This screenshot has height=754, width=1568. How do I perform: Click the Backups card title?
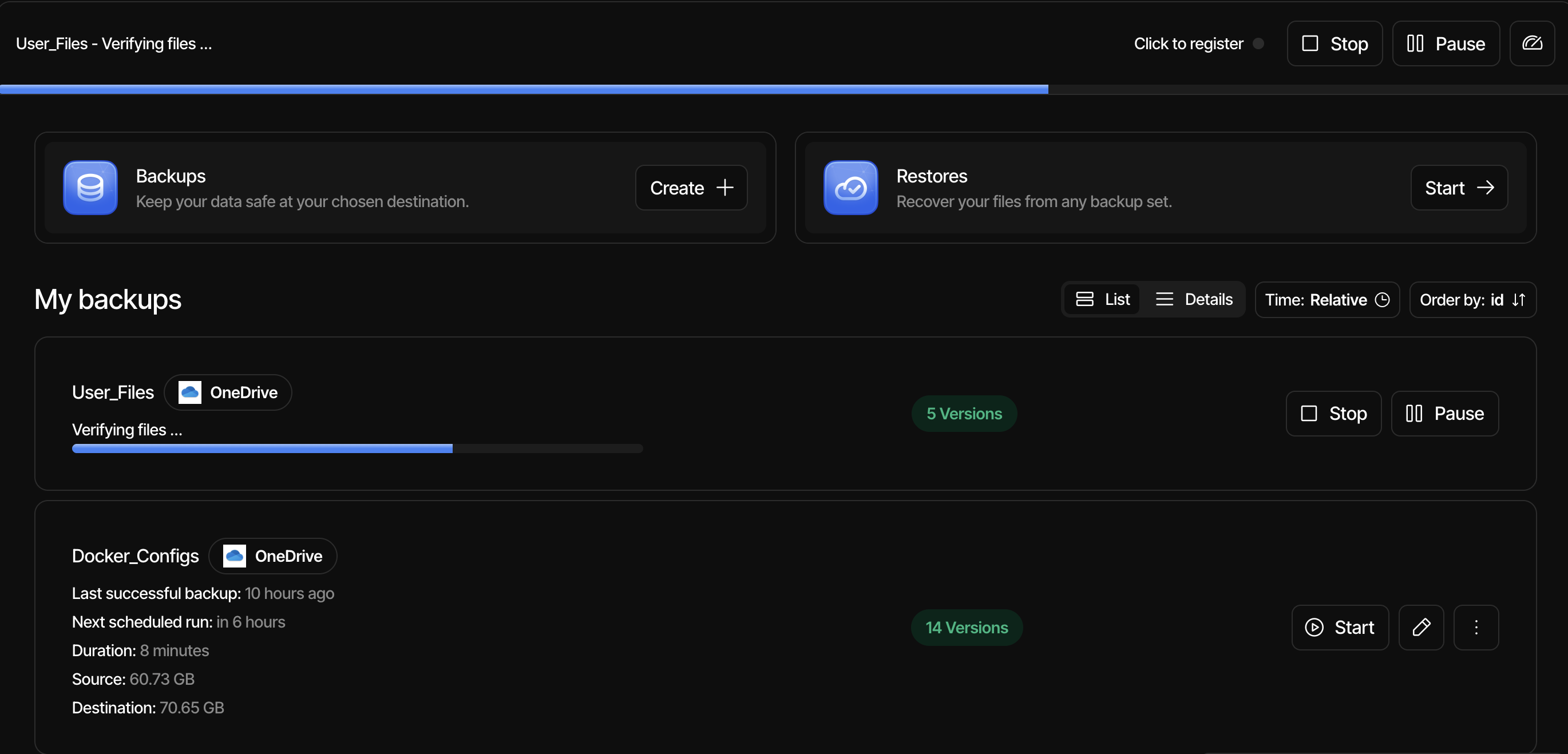tap(171, 176)
